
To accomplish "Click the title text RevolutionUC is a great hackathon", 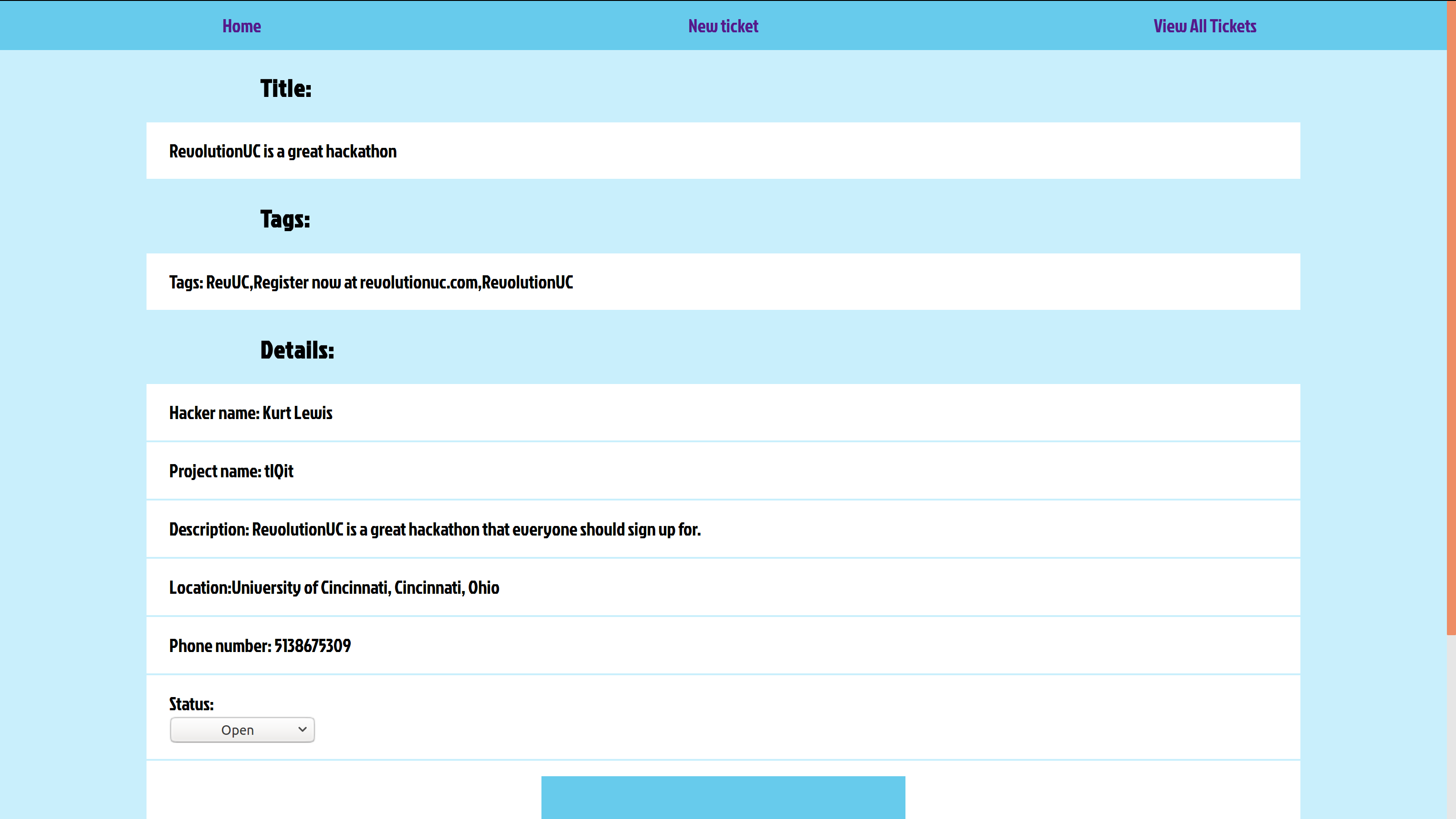I will coord(283,152).
